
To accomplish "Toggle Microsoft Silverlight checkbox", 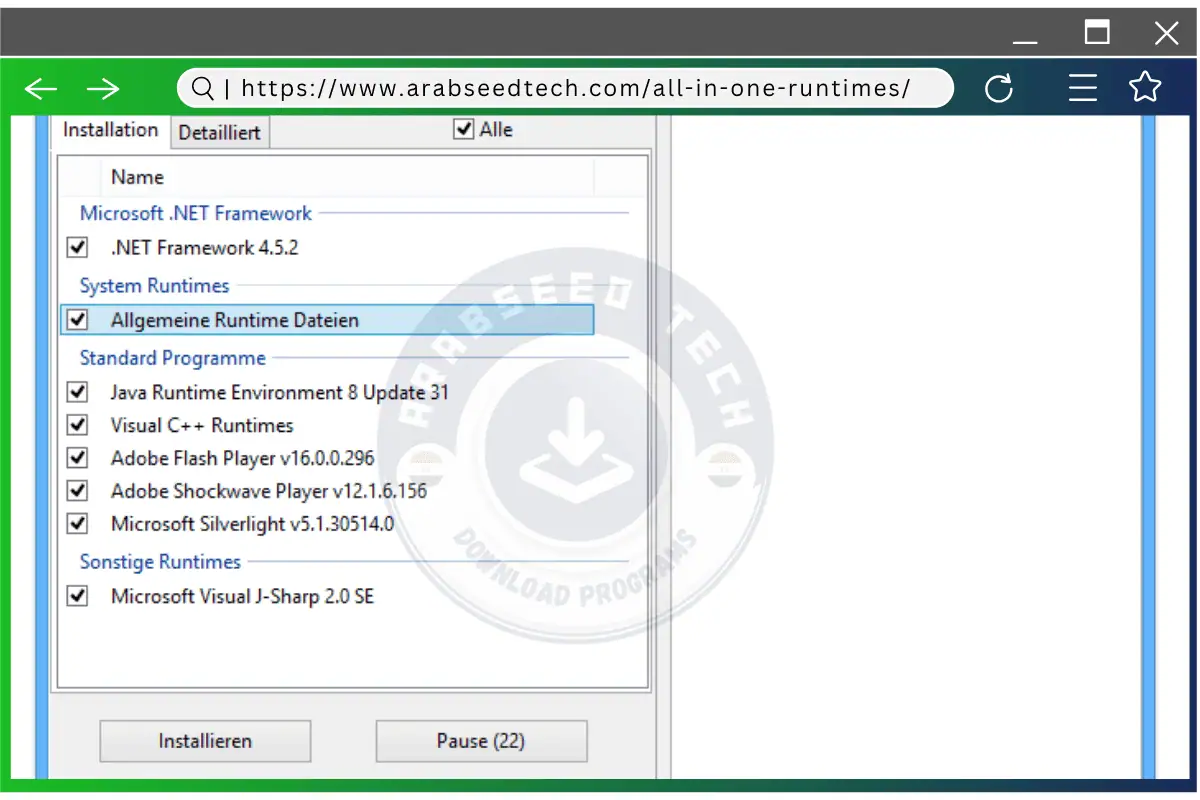I will (77, 523).
